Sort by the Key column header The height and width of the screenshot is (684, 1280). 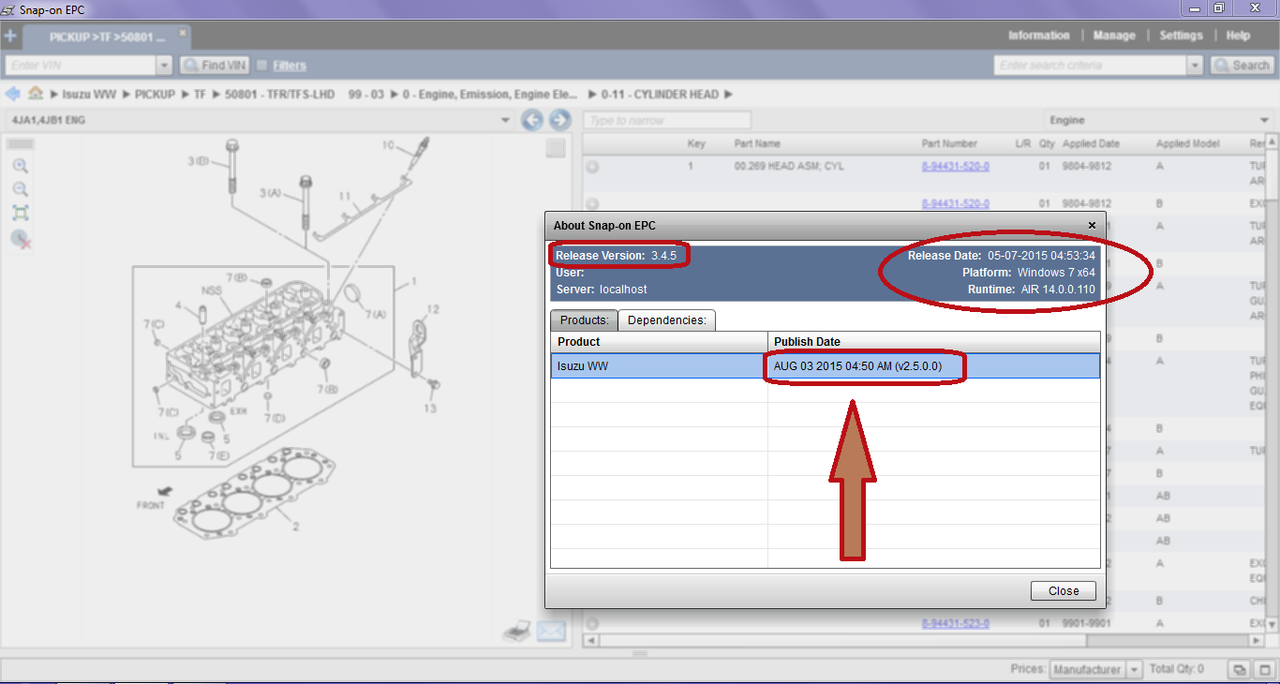[696, 144]
